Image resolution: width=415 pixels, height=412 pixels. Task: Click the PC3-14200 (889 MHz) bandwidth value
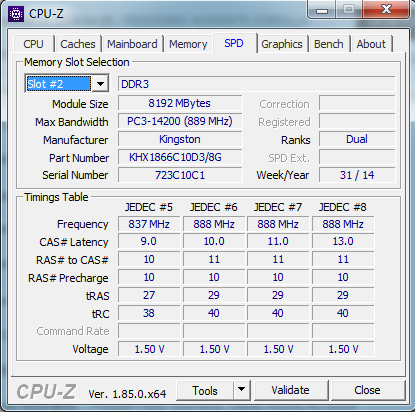tap(180, 121)
